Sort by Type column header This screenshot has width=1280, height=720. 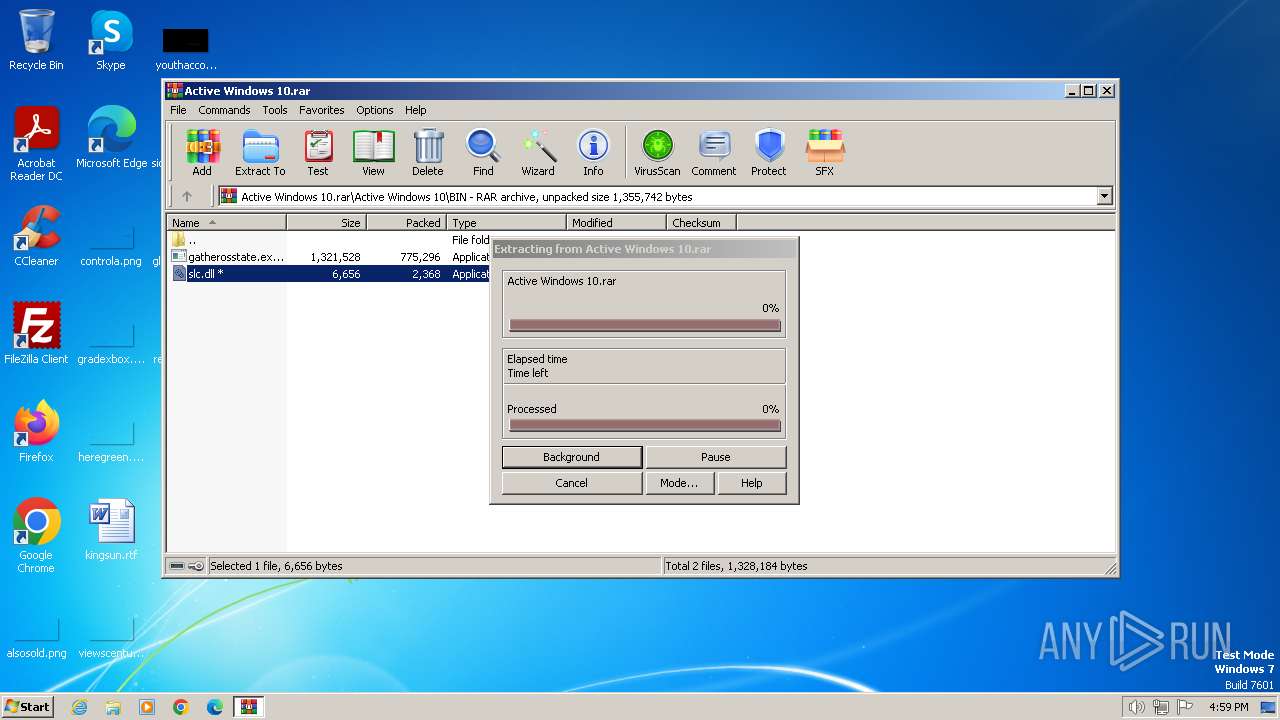[507, 223]
